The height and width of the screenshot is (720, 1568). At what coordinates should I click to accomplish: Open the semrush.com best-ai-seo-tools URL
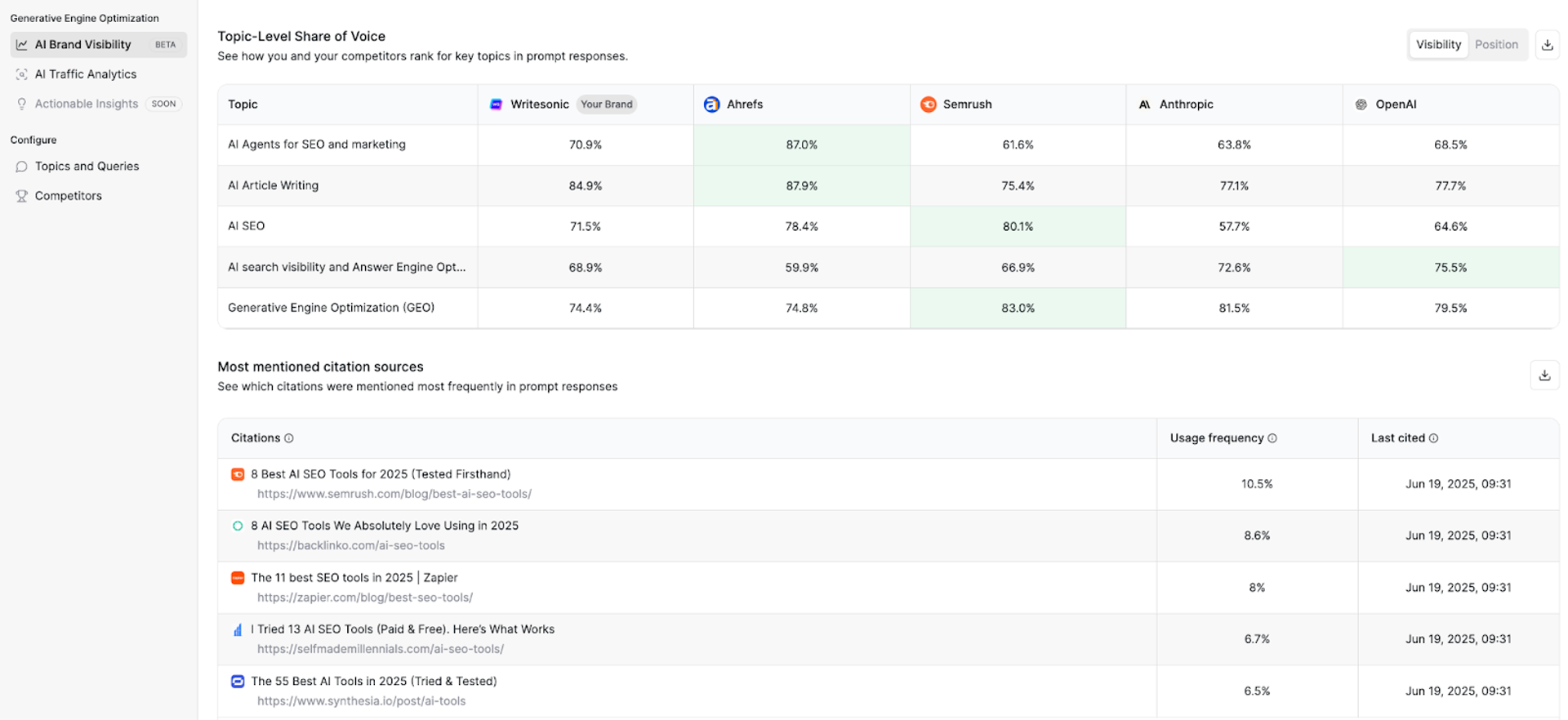tap(394, 494)
